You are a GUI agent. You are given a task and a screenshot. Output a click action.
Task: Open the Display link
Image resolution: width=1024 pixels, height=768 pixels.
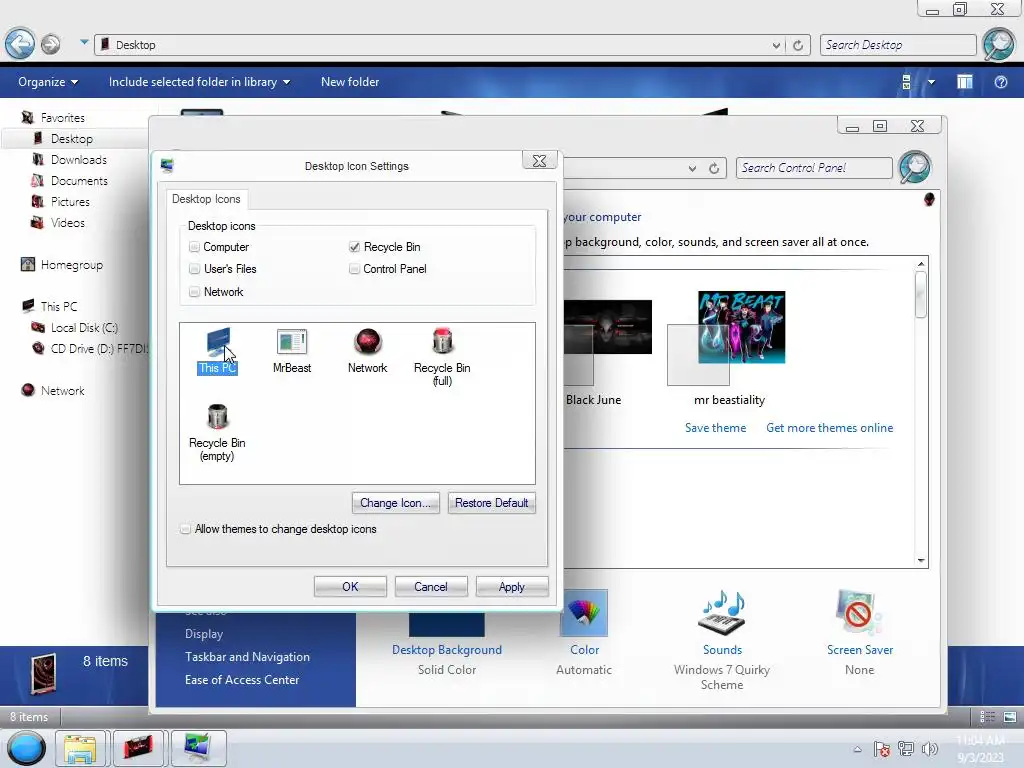coord(204,634)
